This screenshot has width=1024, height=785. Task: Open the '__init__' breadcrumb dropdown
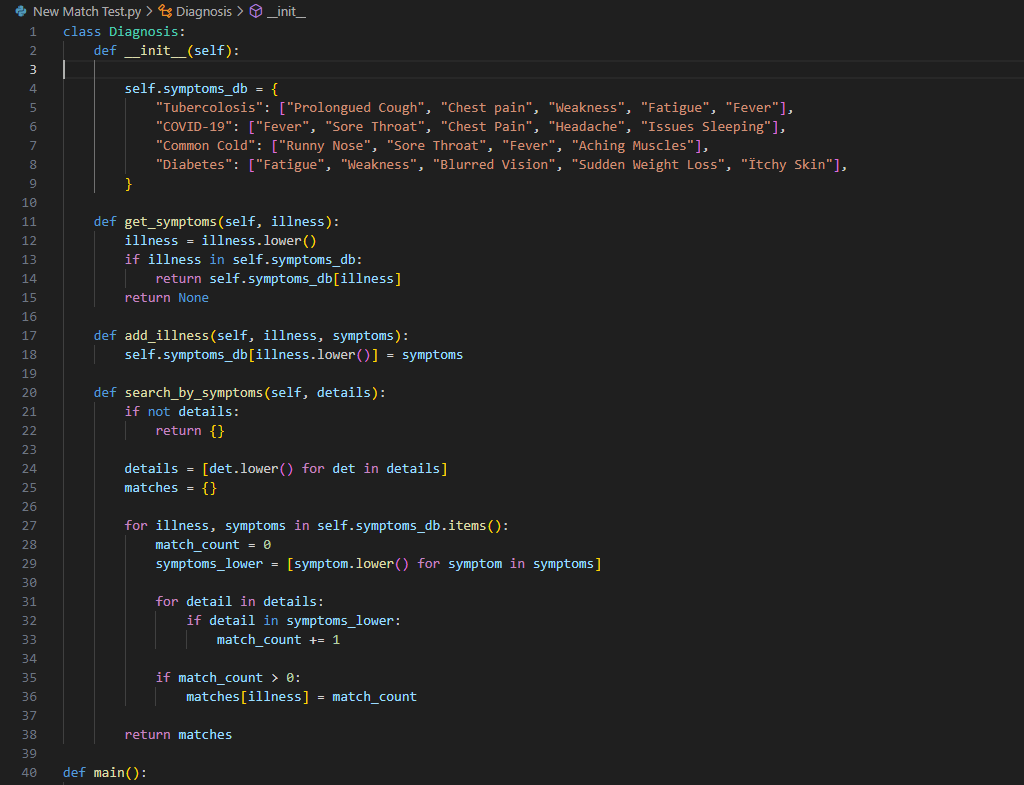pyautogui.click(x=286, y=12)
